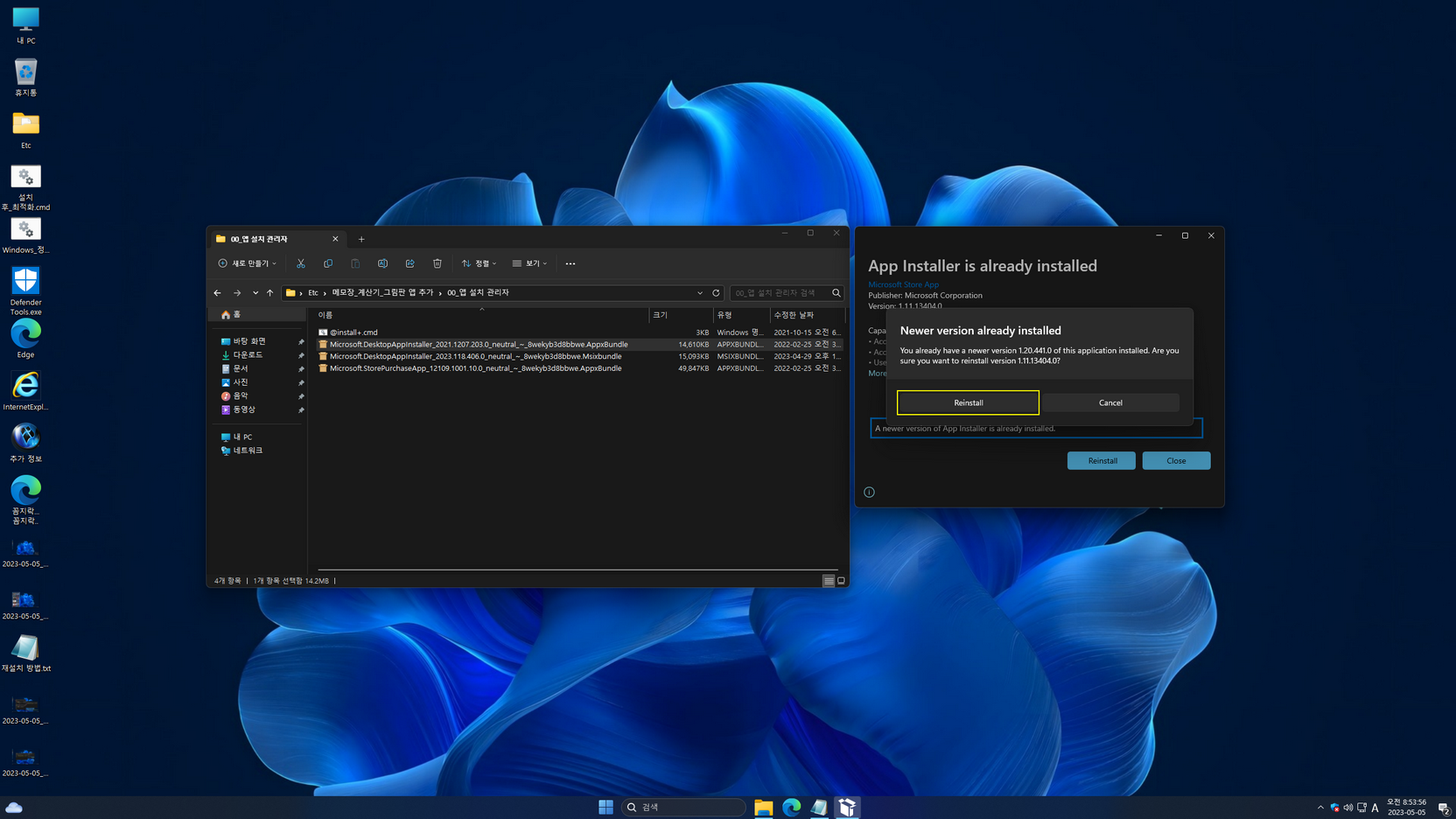Select 네트워크 in navigation pane
The width and height of the screenshot is (1456, 819).
[248, 451]
